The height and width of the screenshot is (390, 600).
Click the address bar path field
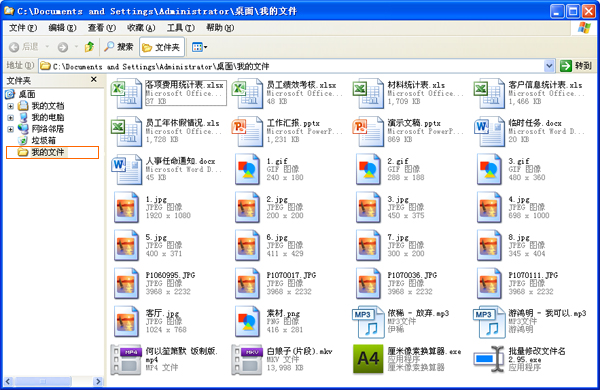(x=297, y=66)
